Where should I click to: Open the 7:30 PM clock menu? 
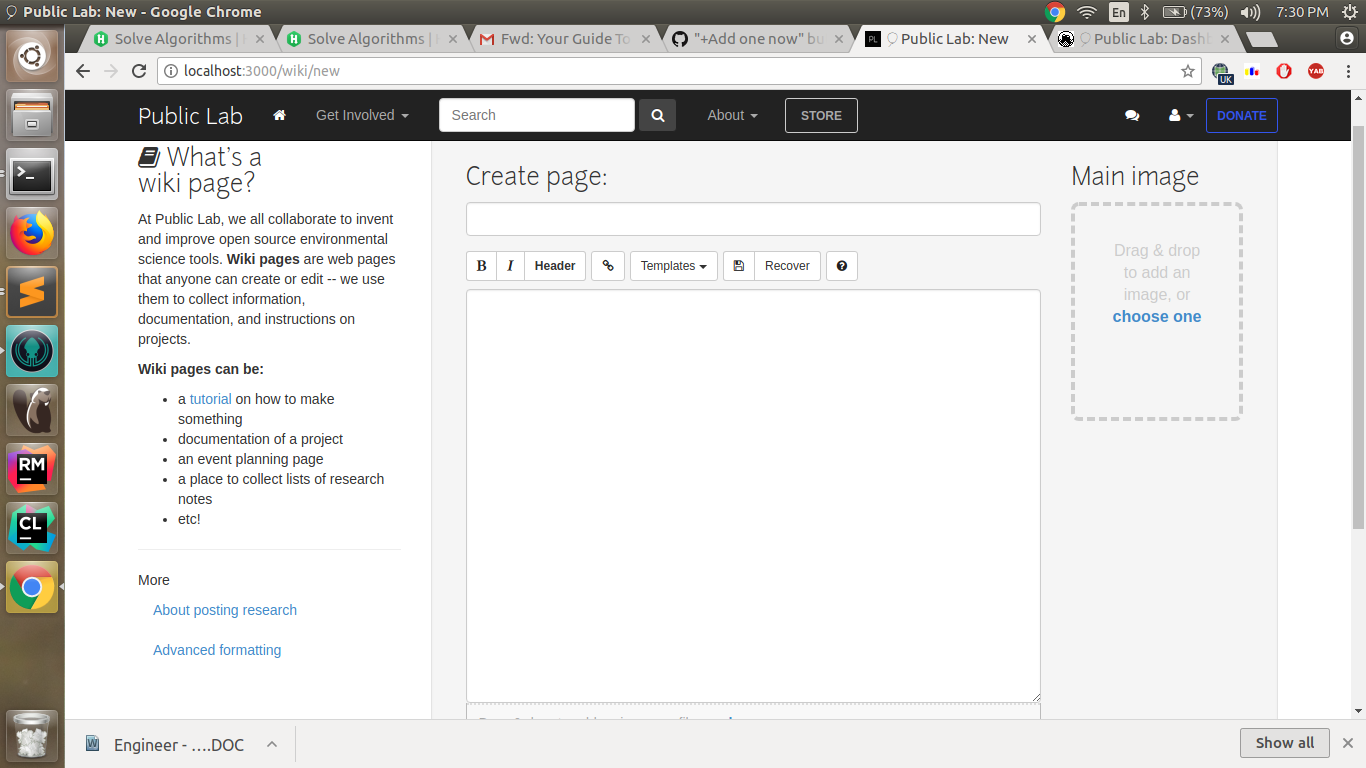[x=1302, y=12]
